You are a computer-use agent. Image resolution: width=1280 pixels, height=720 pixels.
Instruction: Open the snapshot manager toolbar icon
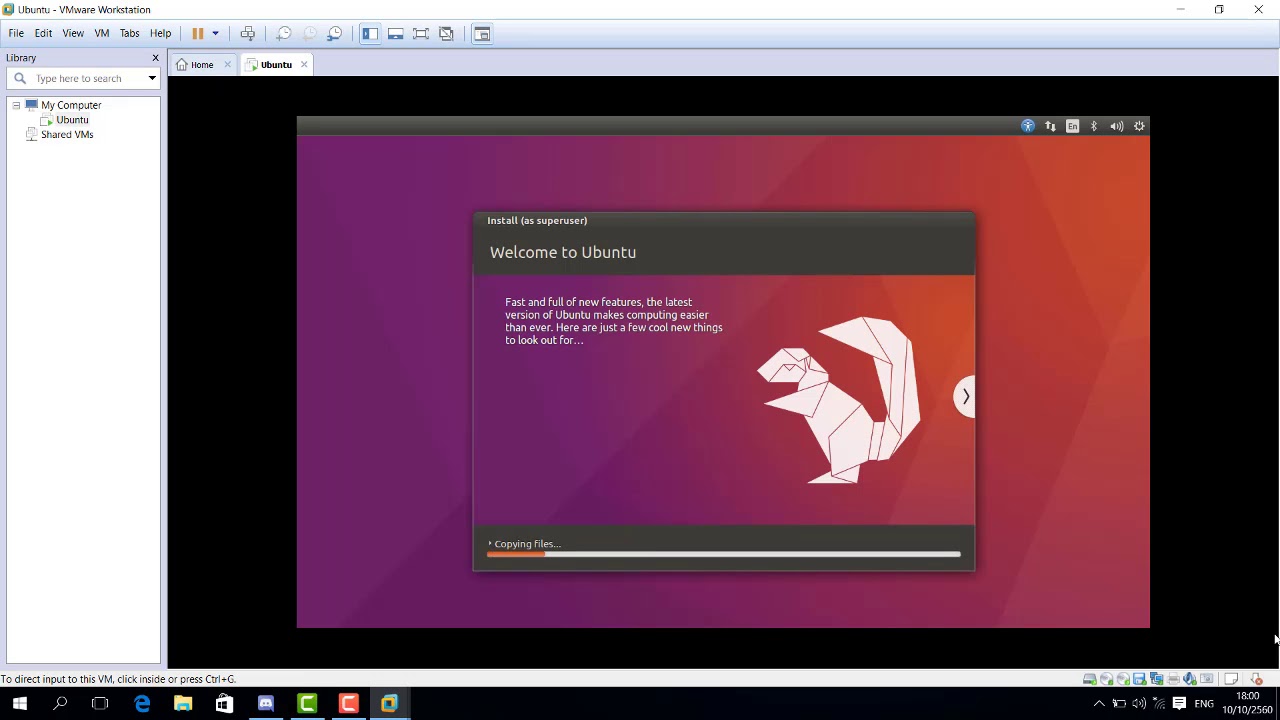coord(335,33)
